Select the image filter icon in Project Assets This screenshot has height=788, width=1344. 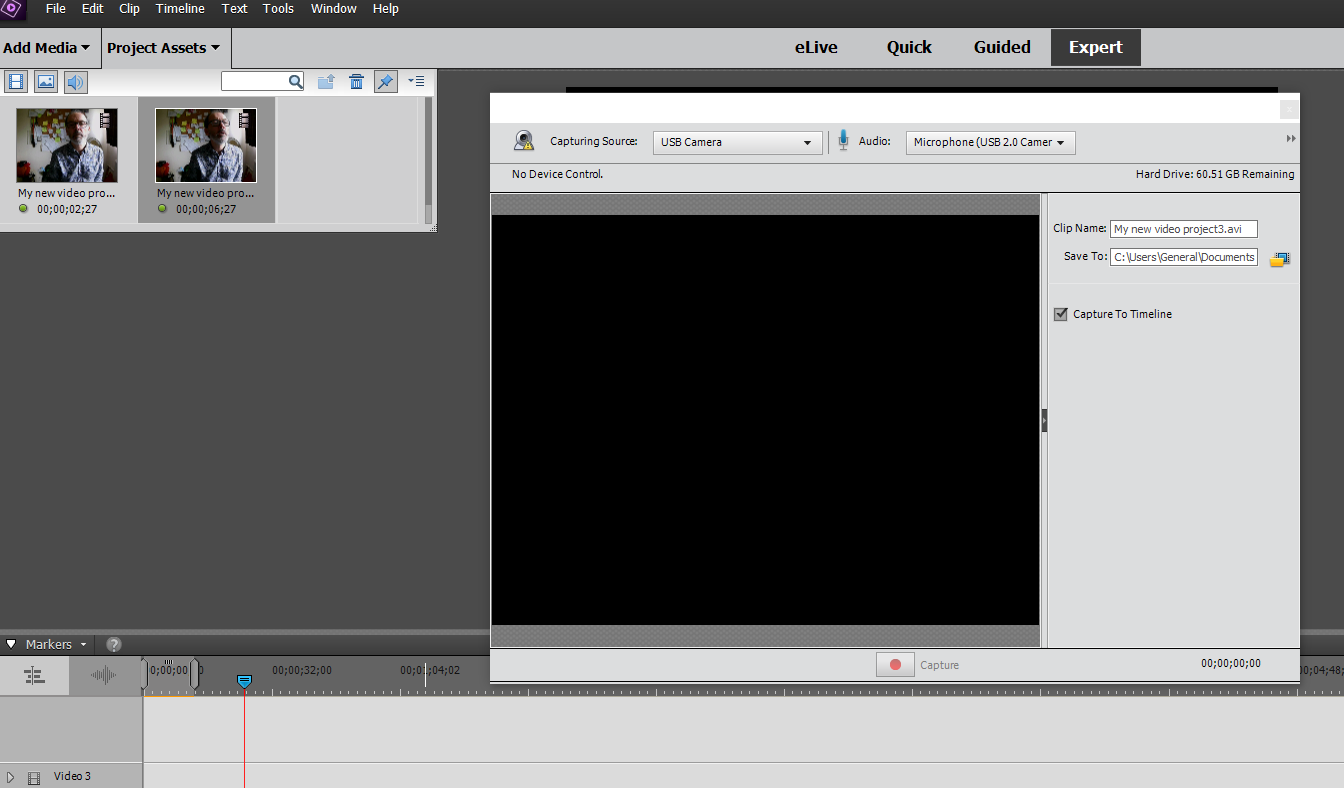point(45,81)
